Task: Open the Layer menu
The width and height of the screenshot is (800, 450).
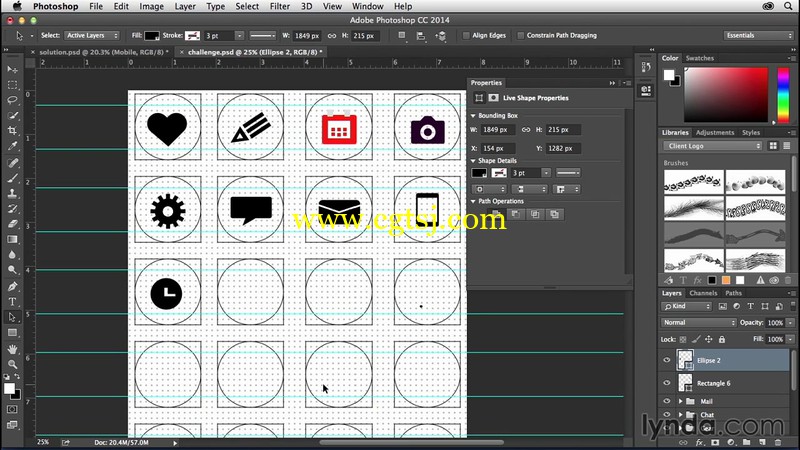Action: point(185,6)
